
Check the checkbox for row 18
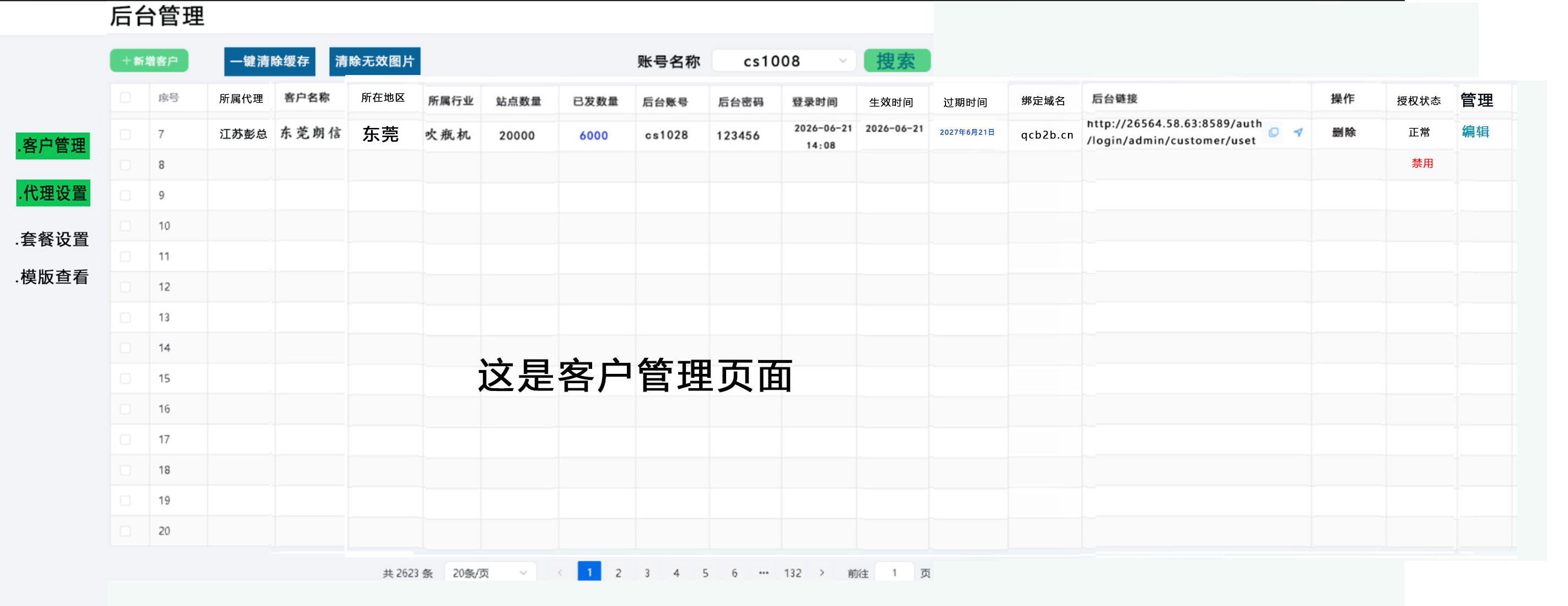[125, 470]
